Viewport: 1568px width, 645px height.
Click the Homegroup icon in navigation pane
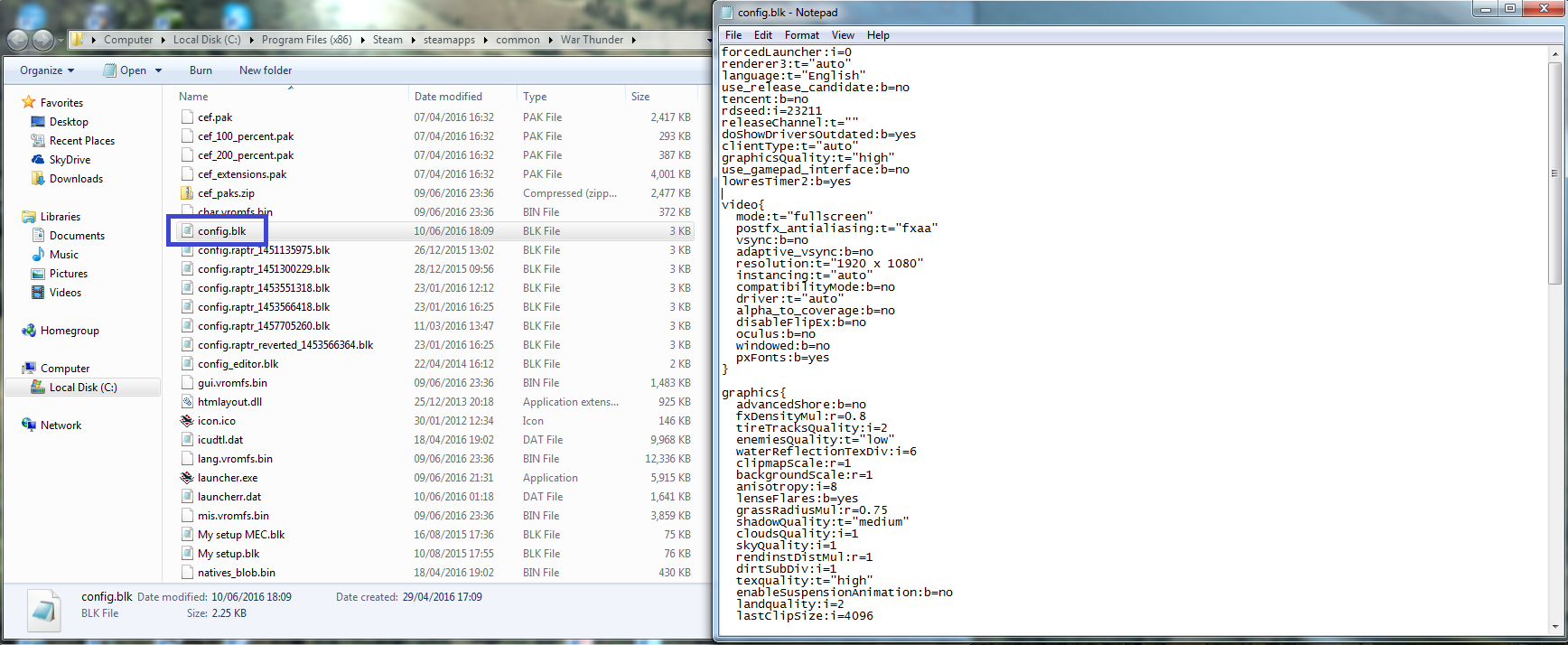pyautogui.click(x=29, y=331)
